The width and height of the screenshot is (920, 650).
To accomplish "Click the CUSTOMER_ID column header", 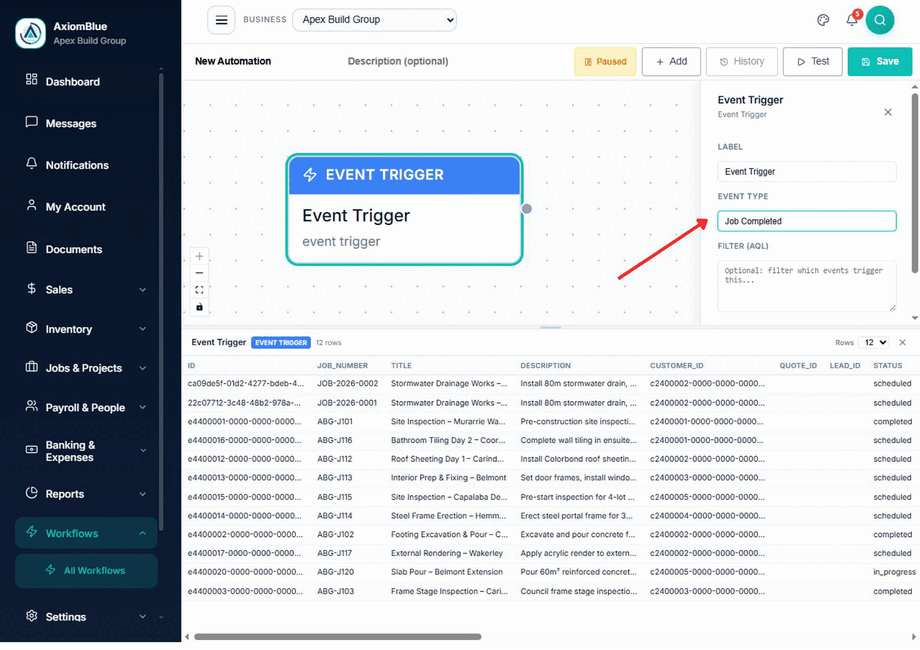I will pos(677,365).
